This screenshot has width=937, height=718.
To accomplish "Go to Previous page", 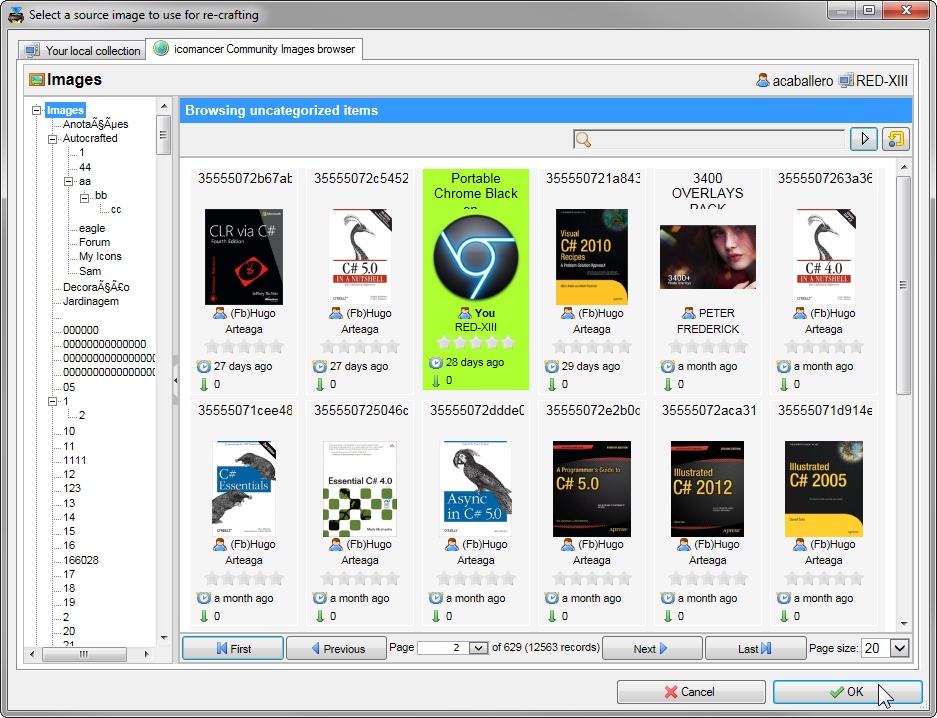I will [336, 648].
